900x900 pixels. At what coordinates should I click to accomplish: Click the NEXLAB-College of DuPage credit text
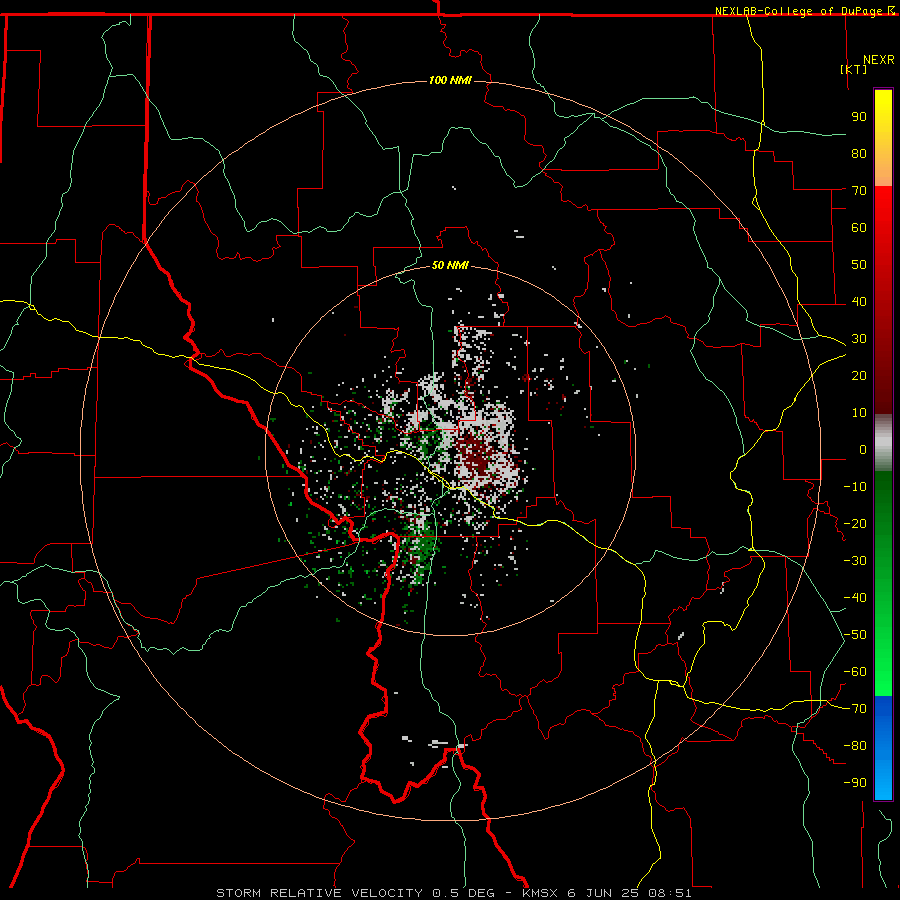click(x=798, y=11)
